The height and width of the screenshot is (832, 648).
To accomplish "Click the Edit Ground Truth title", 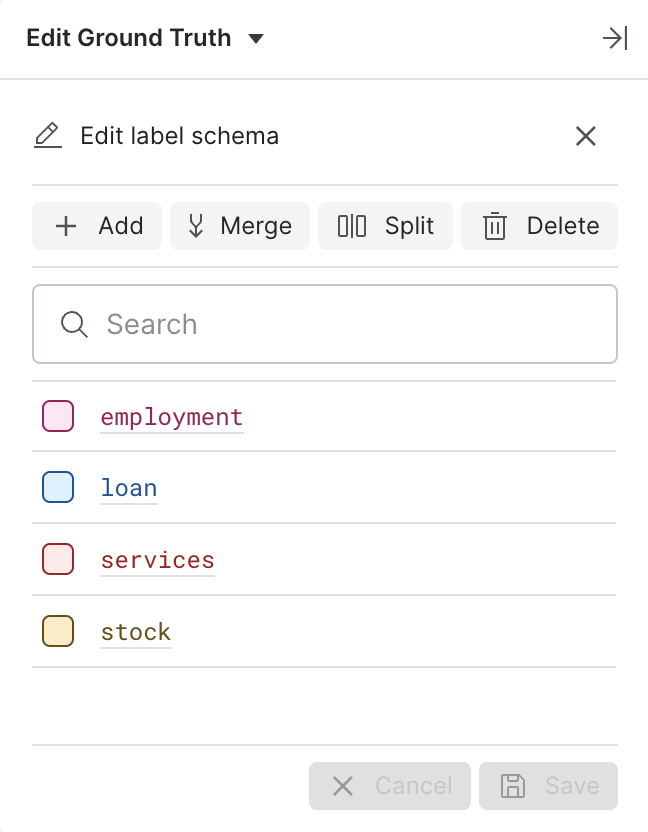I will [129, 38].
